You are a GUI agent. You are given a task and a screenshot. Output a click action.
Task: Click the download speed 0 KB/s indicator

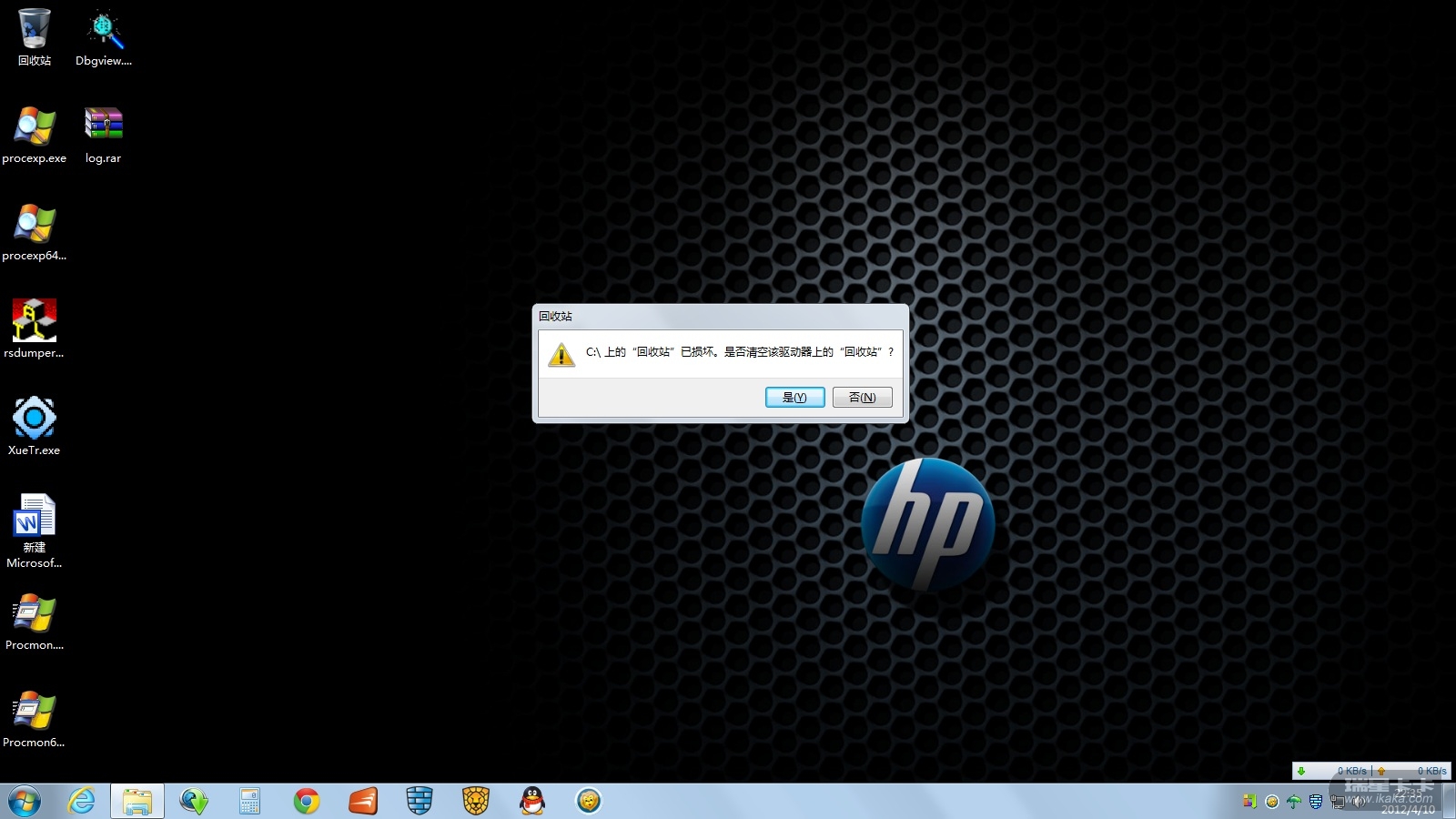click(1334, 771)
